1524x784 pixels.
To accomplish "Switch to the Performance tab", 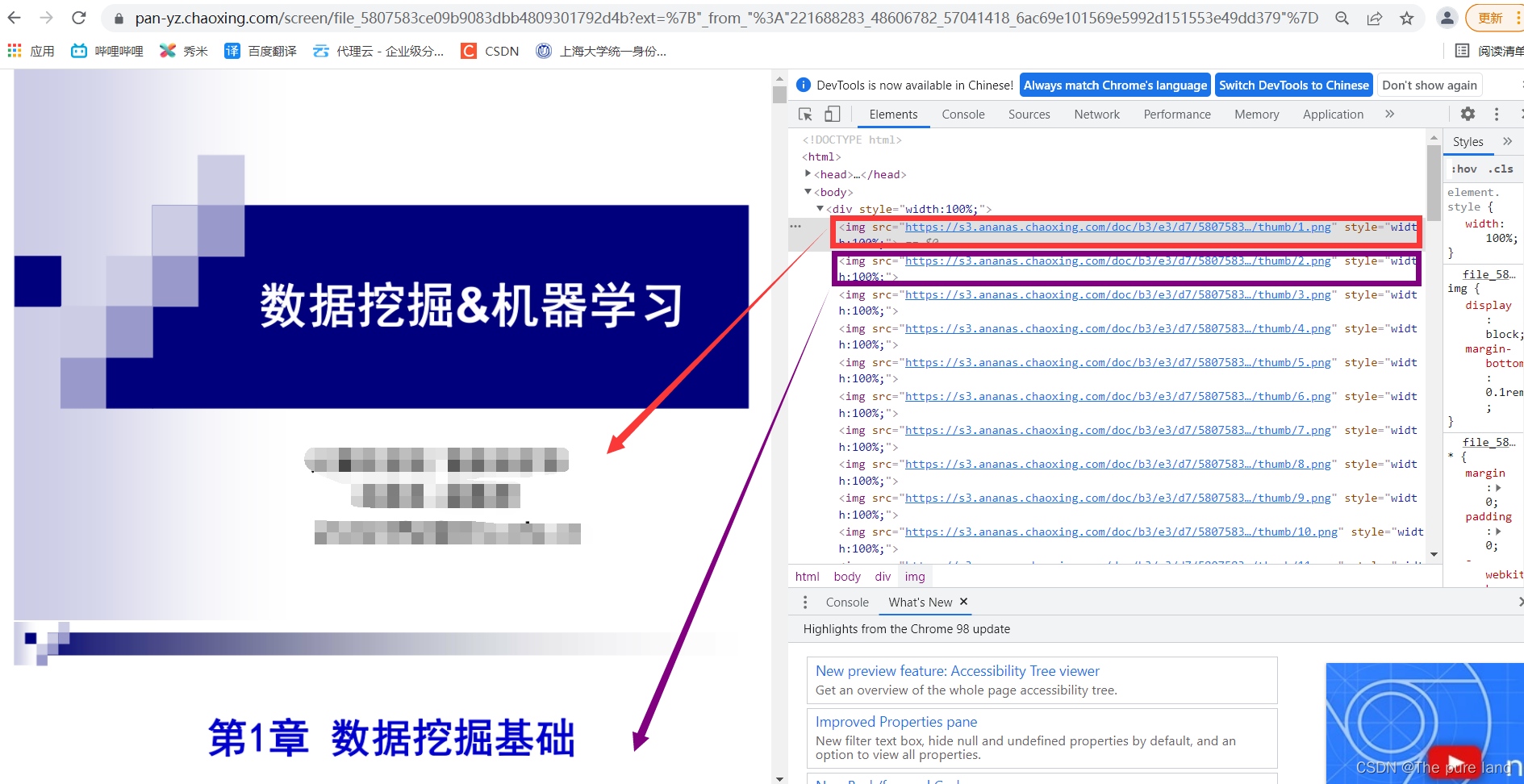I will 1177,115.
